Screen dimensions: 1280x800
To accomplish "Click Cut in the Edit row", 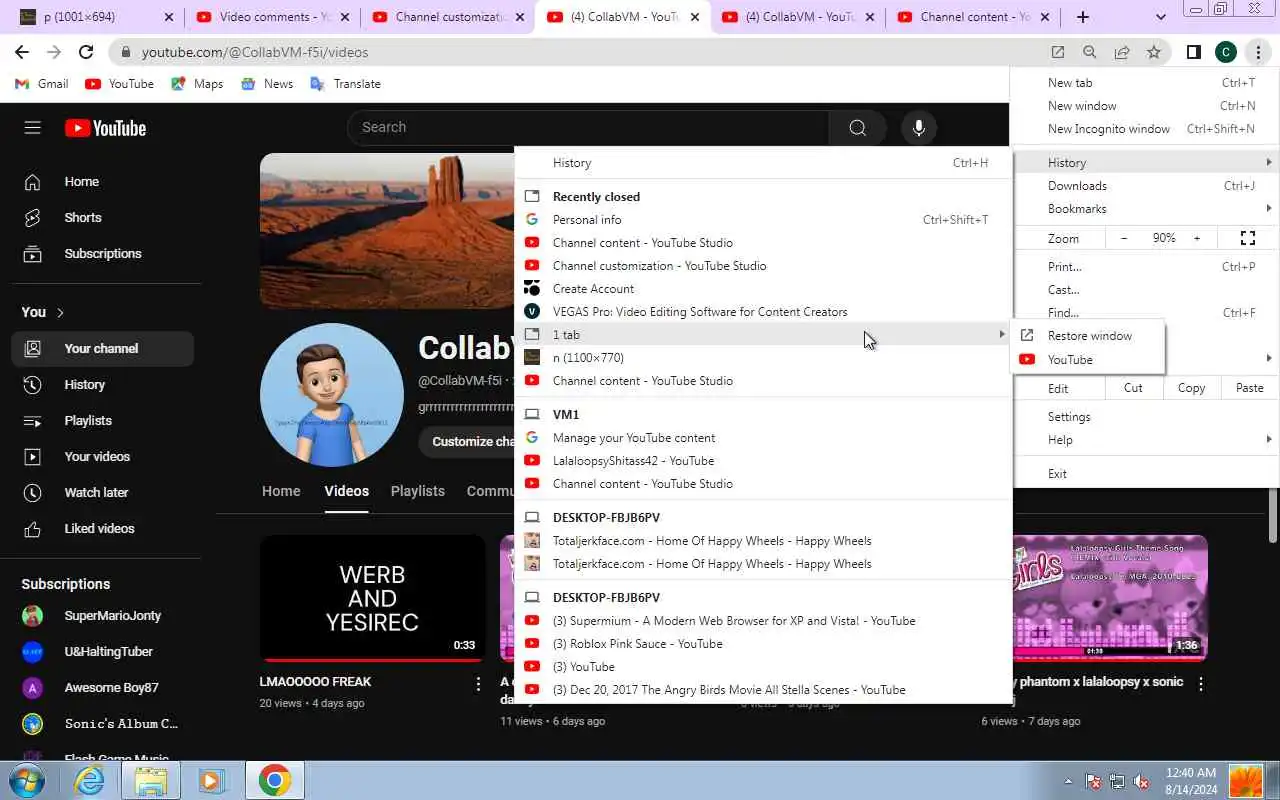I will (x=1133, y=388).
